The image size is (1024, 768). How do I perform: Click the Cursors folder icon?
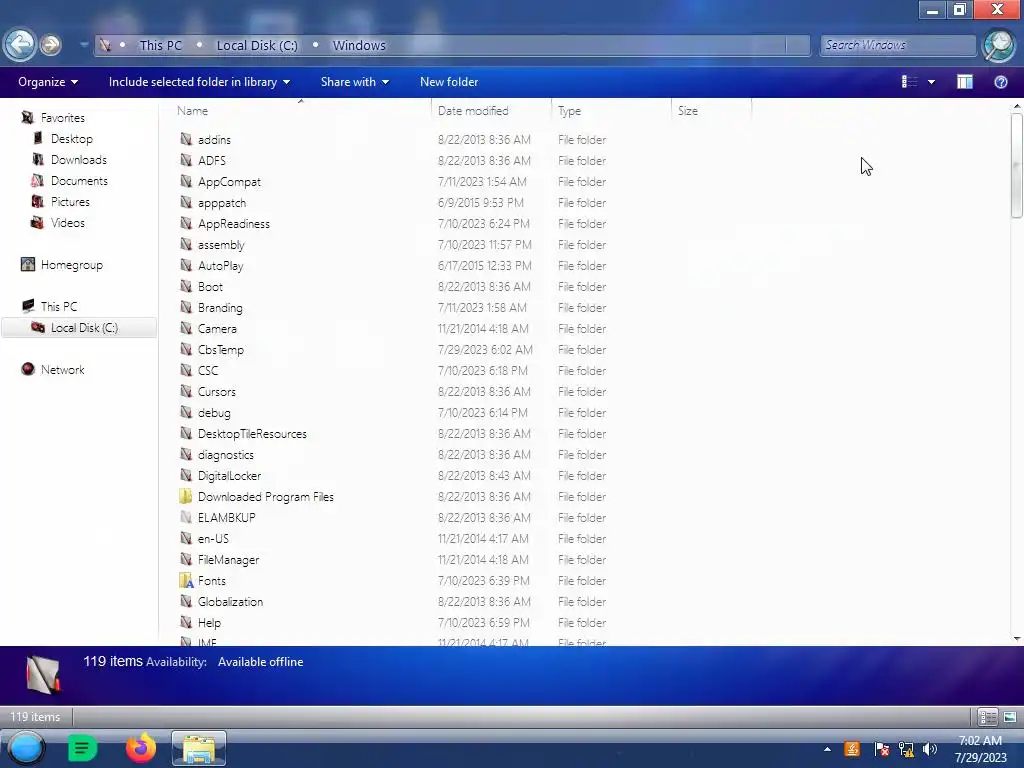point(186,391)
